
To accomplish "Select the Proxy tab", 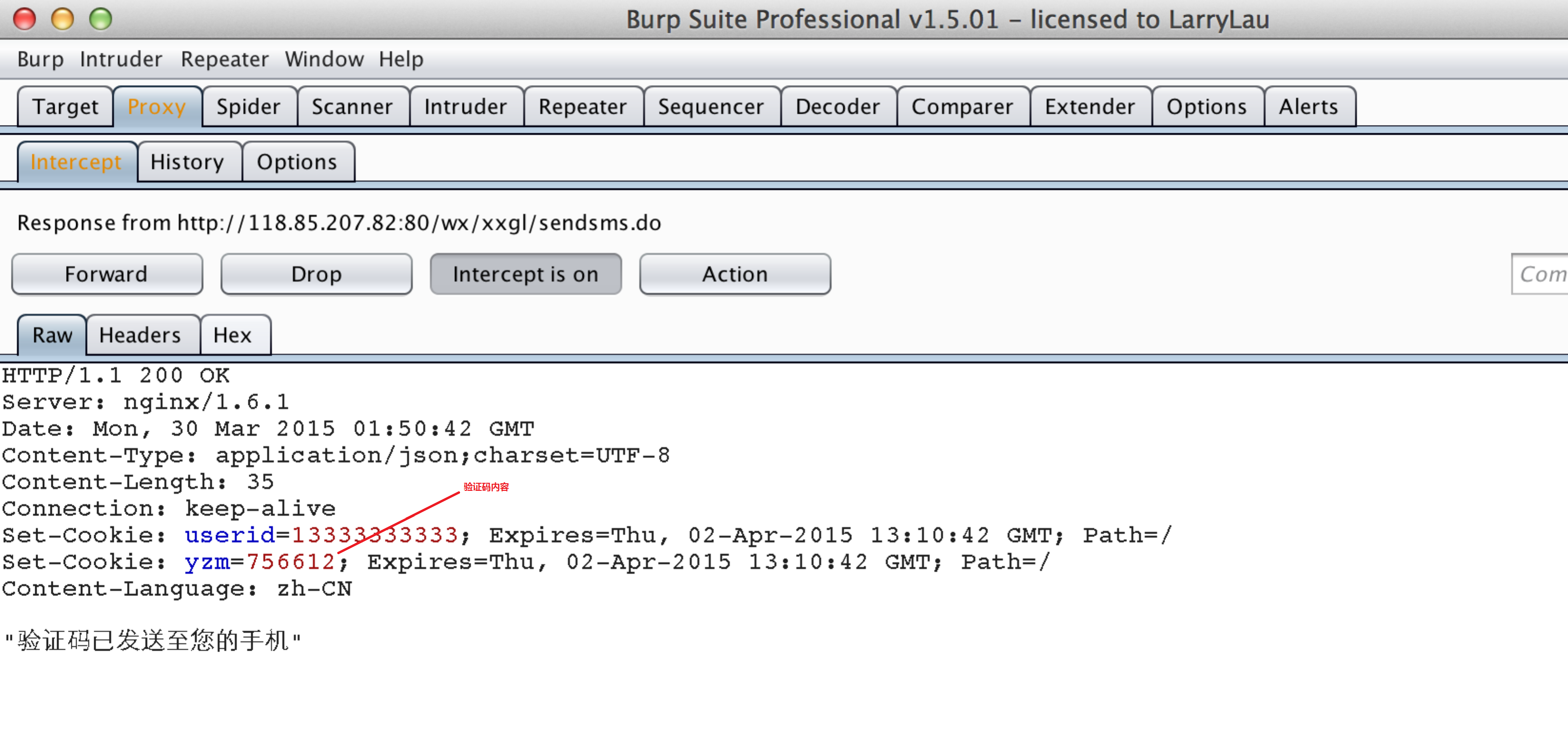I will (157, 107).
